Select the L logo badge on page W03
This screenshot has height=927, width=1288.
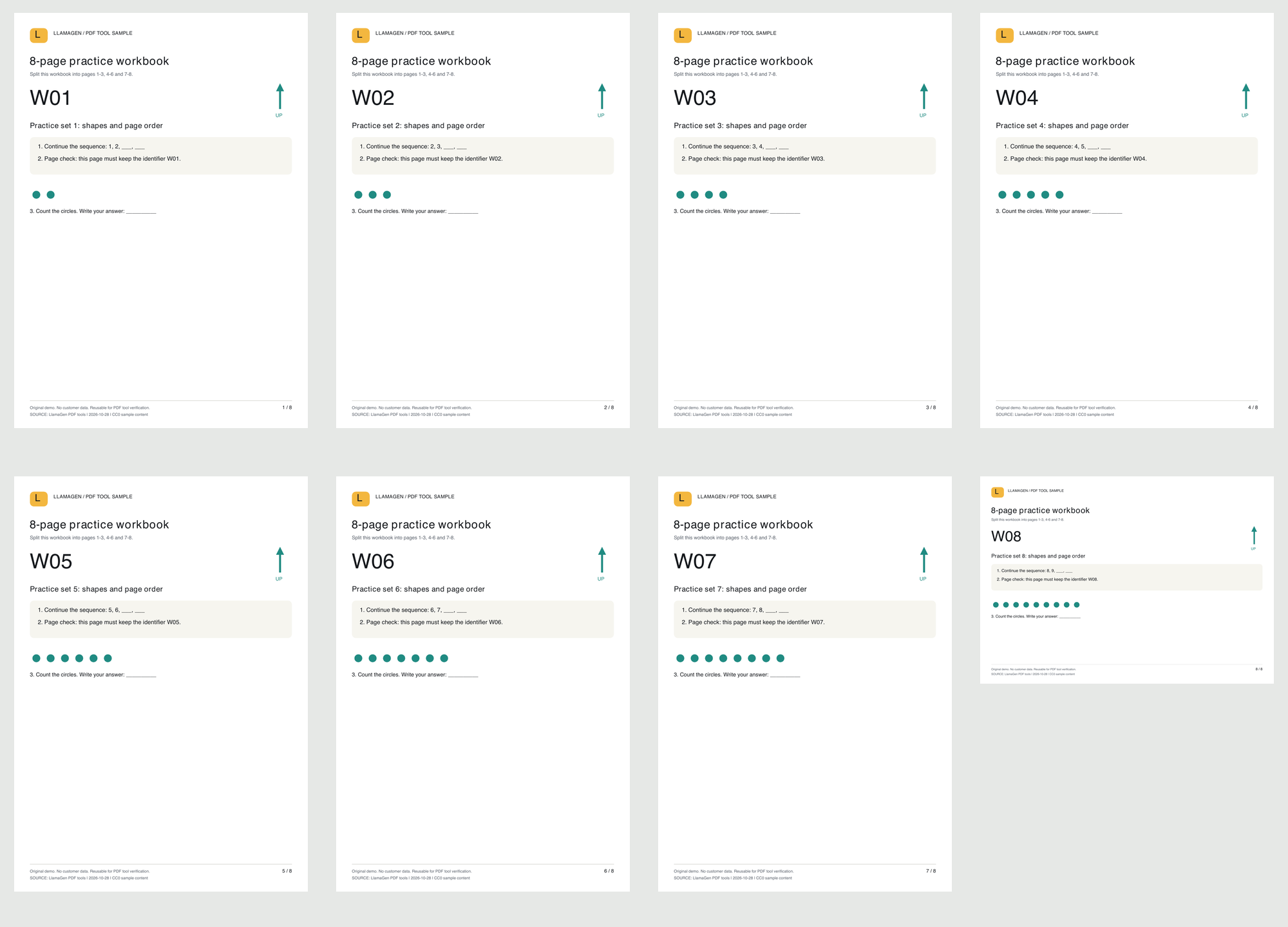683,35
